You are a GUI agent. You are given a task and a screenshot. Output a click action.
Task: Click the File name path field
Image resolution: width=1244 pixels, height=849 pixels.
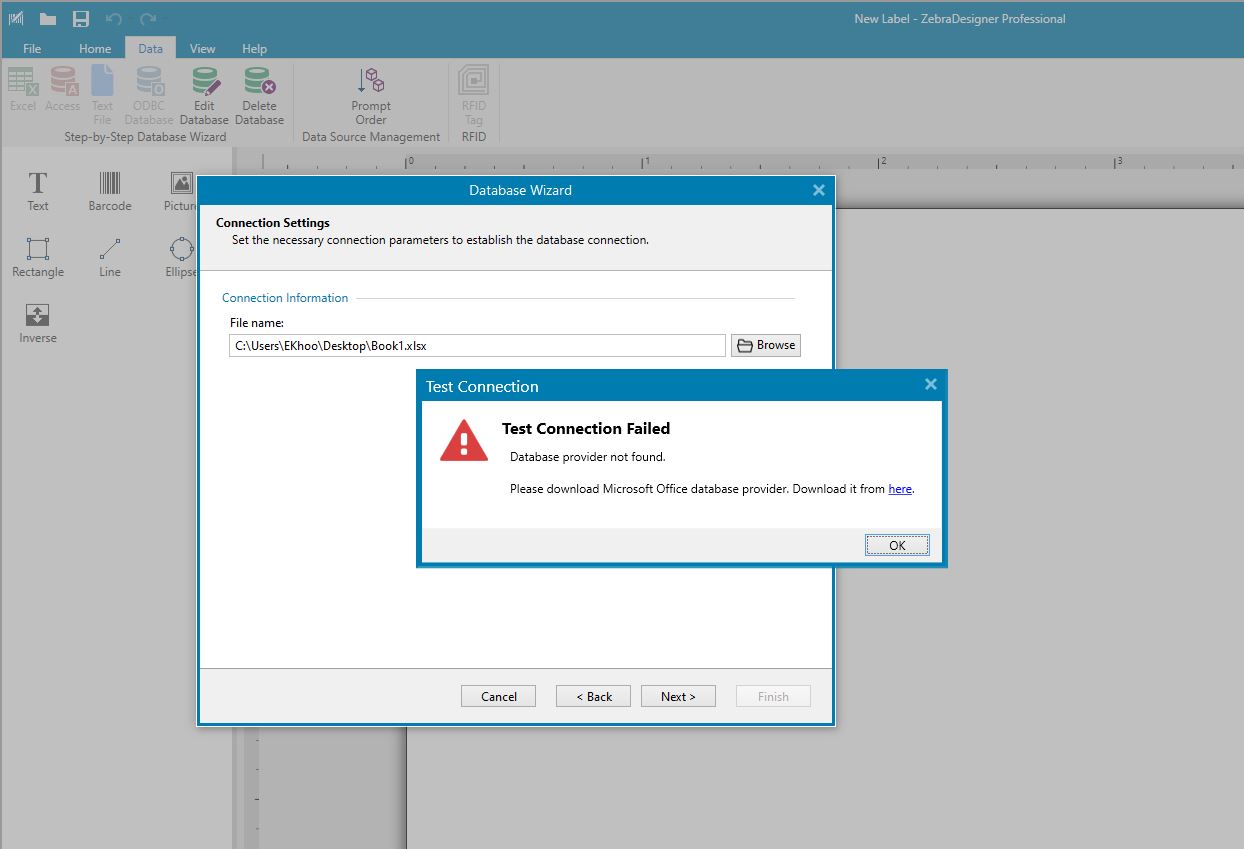[x=477, y=345]
